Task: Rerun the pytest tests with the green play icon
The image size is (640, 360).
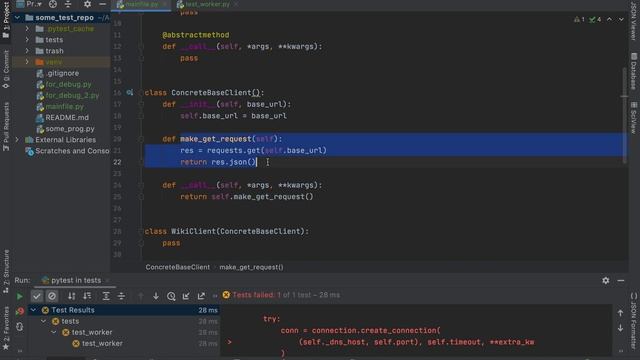Action: [19, 296]
